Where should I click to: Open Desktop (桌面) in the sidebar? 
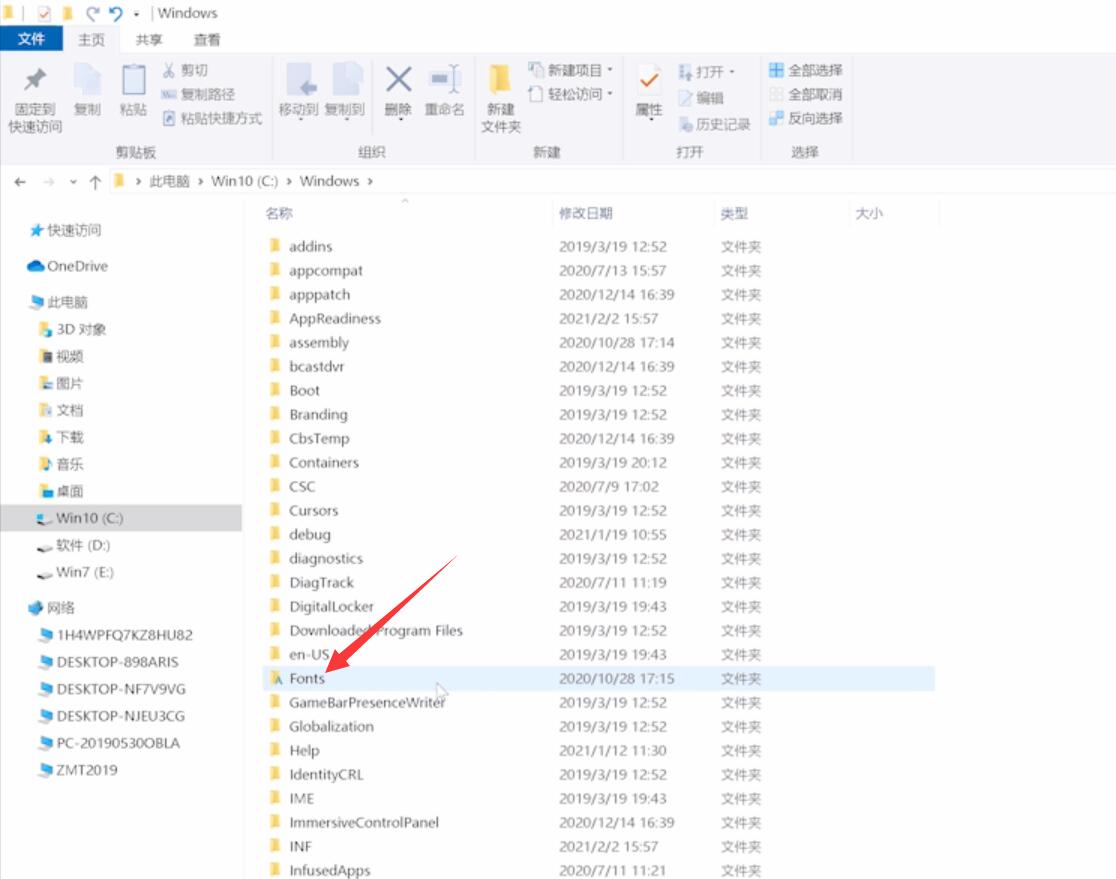[61, 491]
